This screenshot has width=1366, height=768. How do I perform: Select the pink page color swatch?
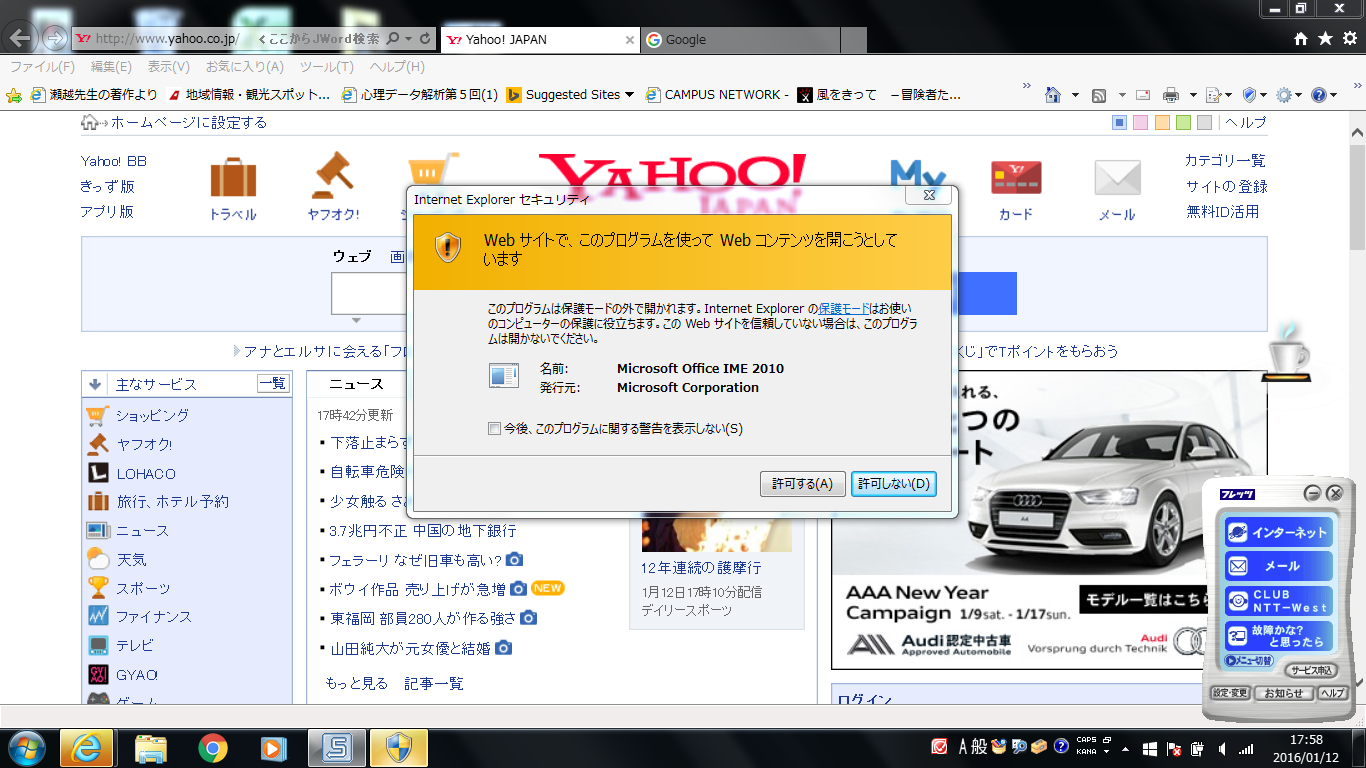(1141, 123)
